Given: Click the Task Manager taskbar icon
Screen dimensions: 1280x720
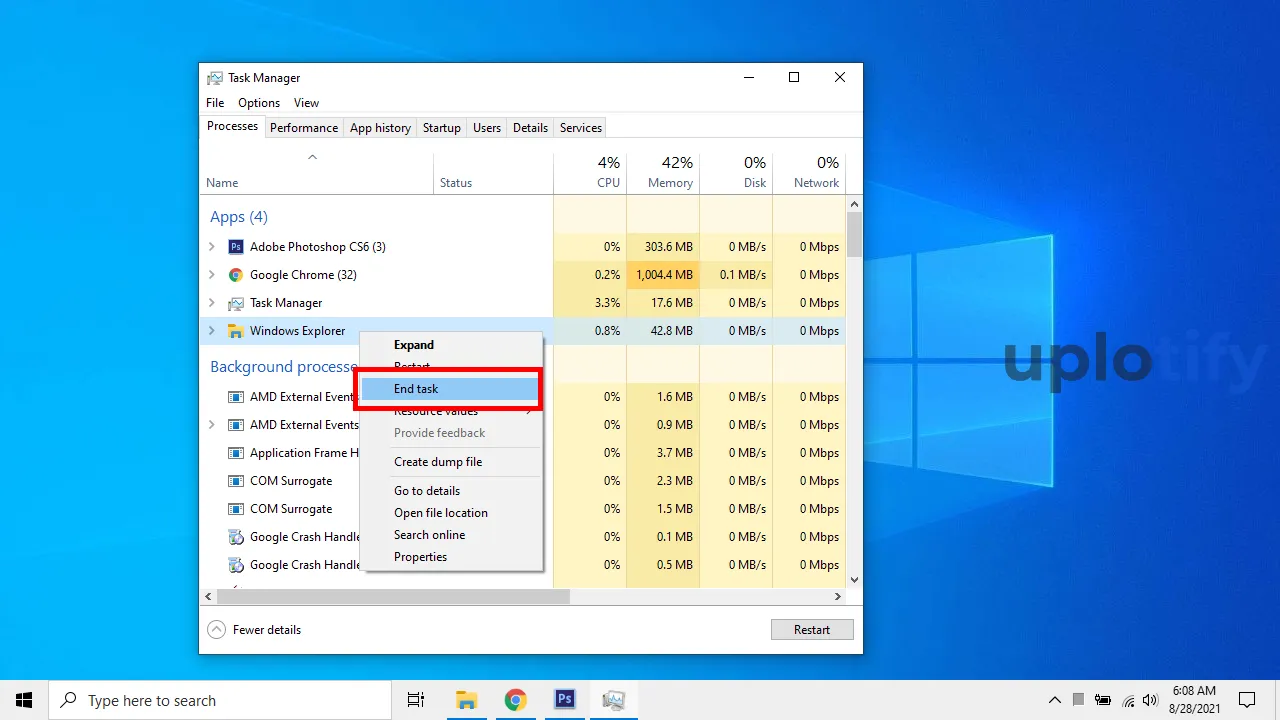Looking at the screenshot, I should pyautogui.click(x=613, y=700).
